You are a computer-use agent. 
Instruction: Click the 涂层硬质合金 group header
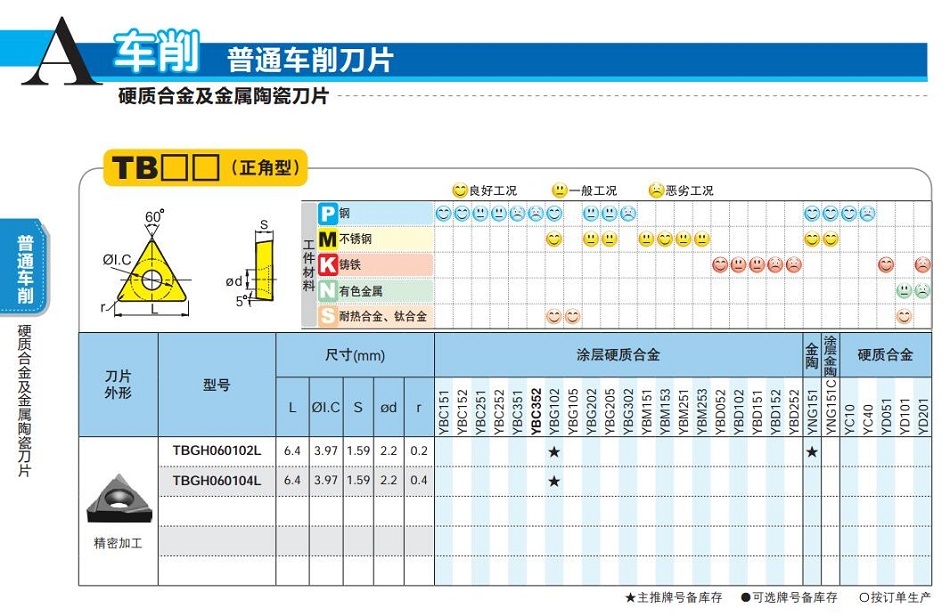(618, 355)
